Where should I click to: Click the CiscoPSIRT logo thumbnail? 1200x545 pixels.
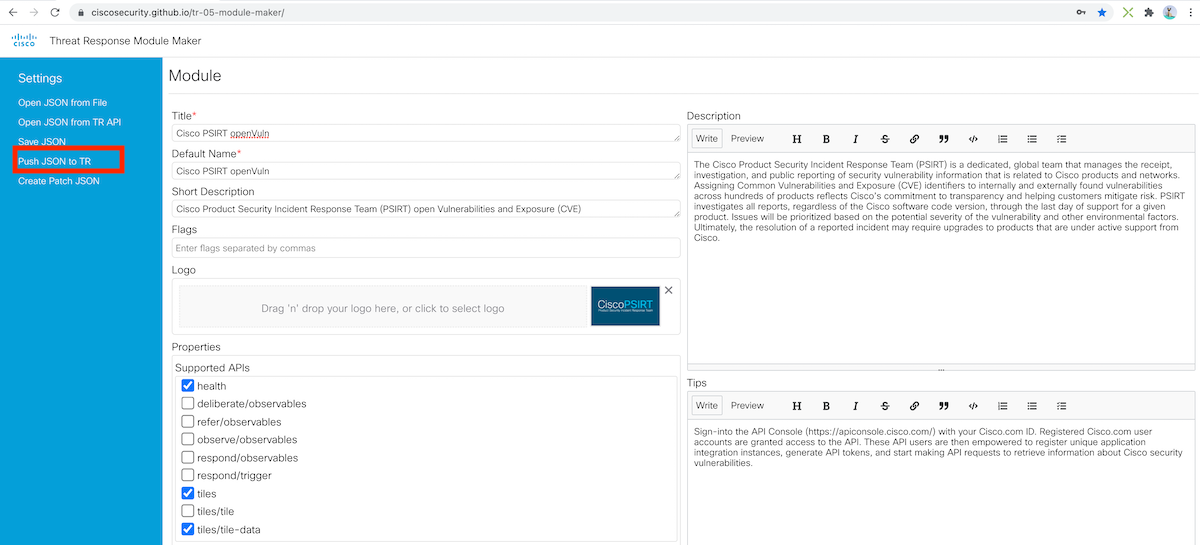626,307
